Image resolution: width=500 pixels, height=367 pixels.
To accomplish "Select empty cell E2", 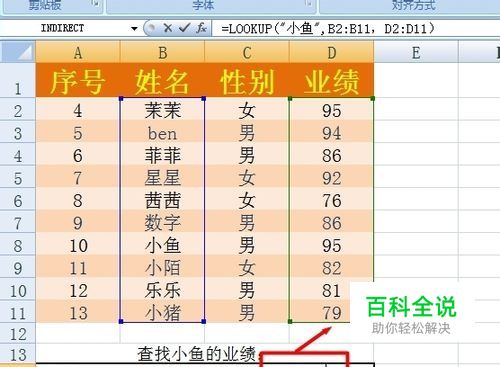I will pos(416,109).
